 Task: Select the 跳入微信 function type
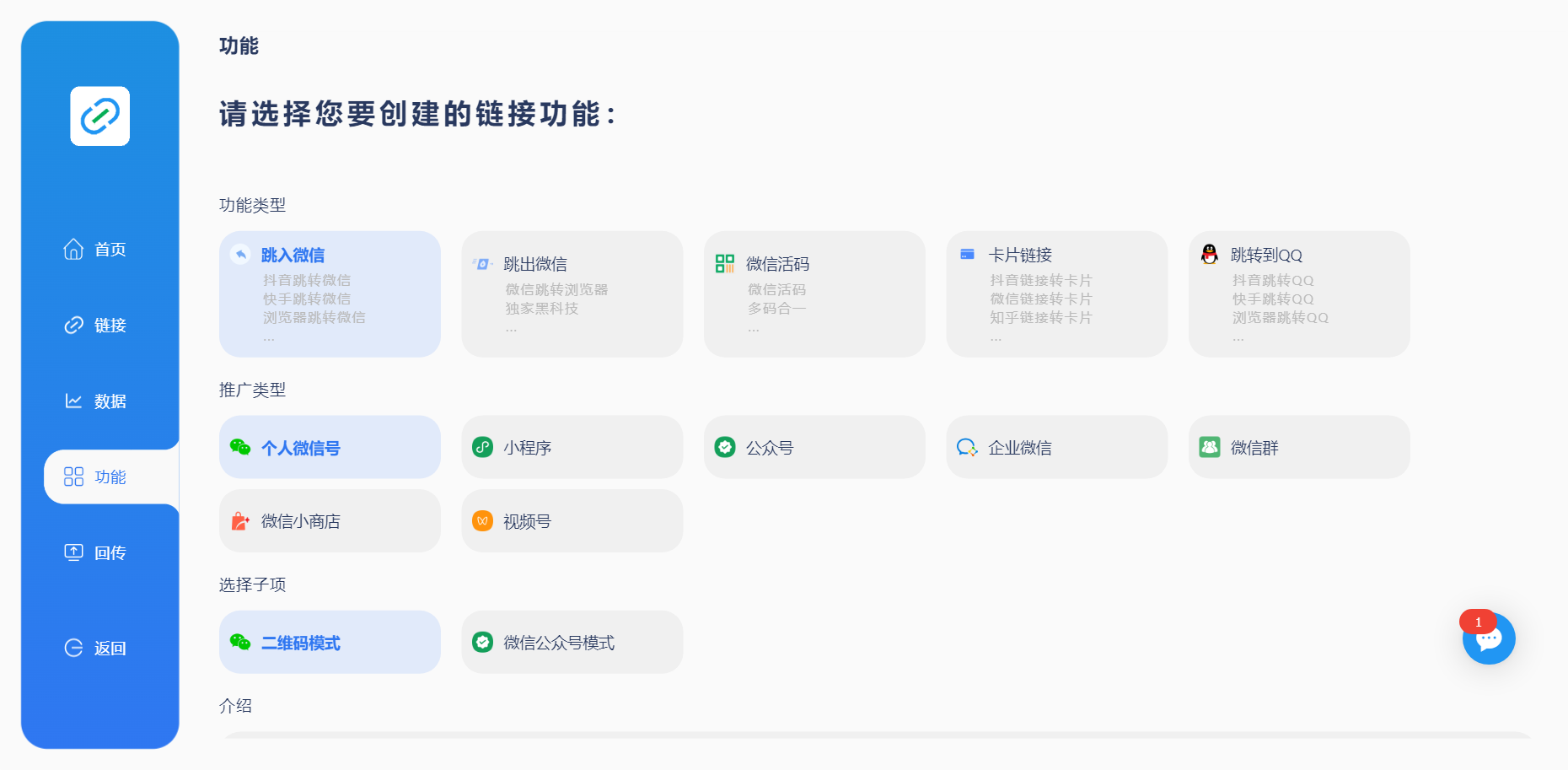pyautogui.click(x=330, y=294)
